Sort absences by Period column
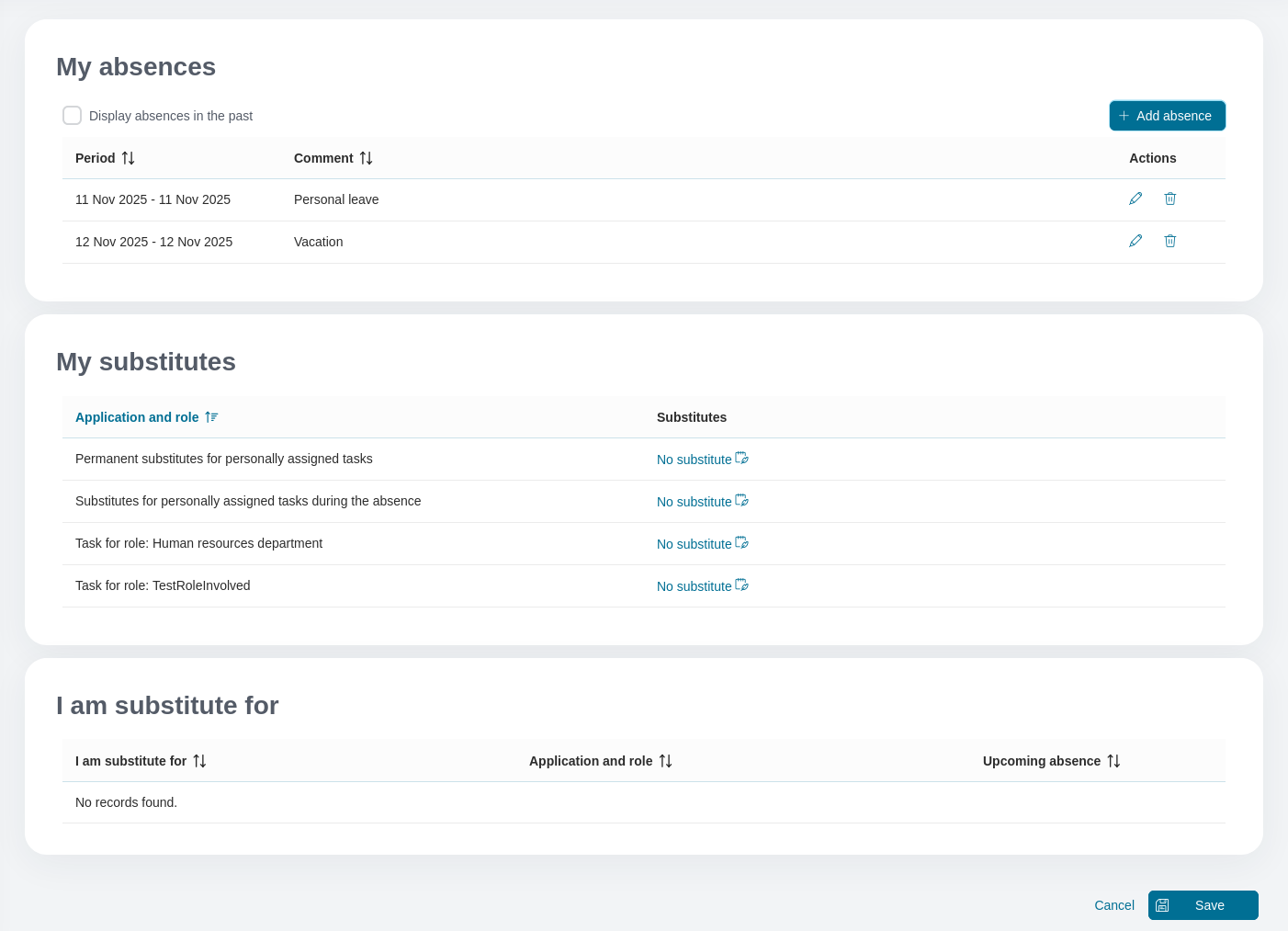The width and height of the screenshot is (1288, 931). pos(128,158)
